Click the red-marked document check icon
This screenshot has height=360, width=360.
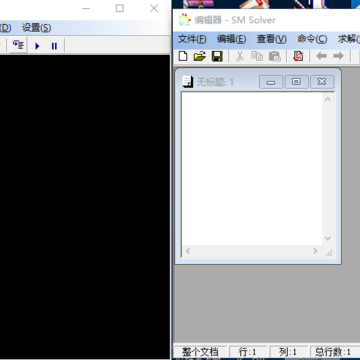click(298, 56)
